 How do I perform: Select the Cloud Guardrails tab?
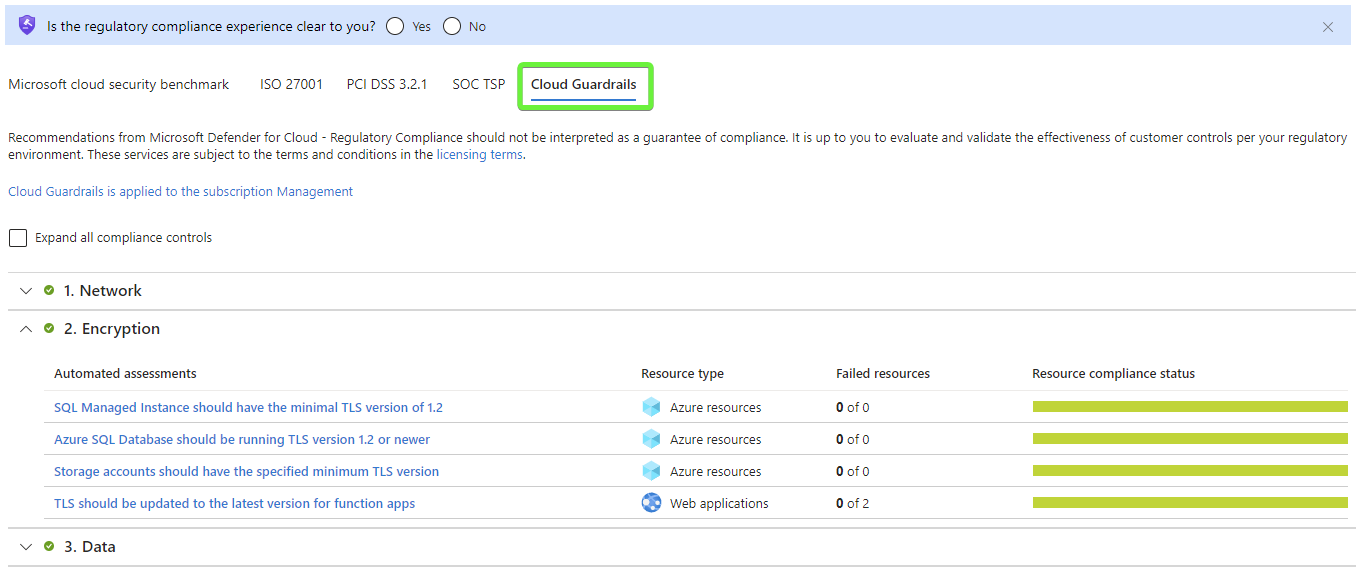coord(584,85)
